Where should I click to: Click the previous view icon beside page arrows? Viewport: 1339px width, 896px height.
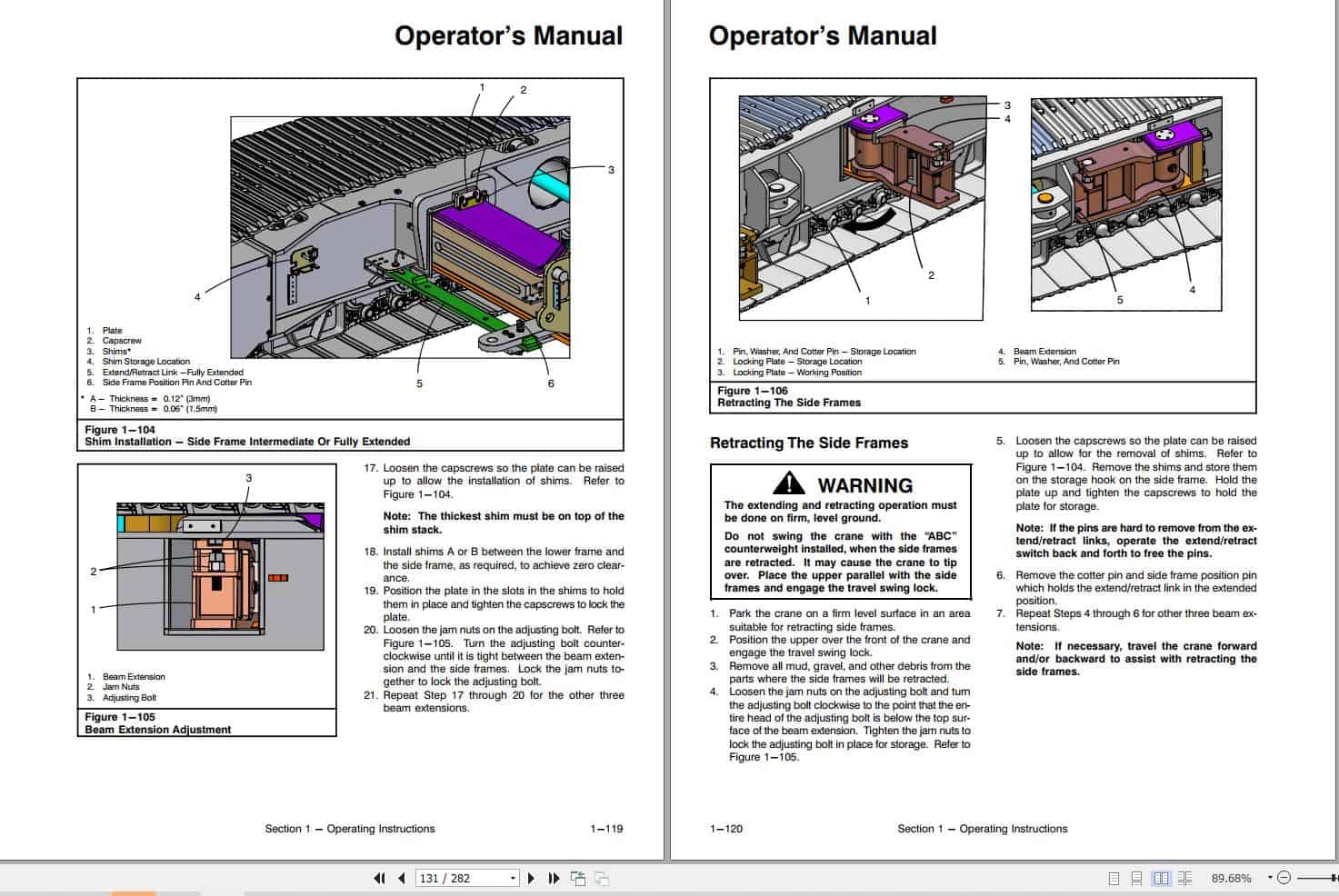point(578,877)
